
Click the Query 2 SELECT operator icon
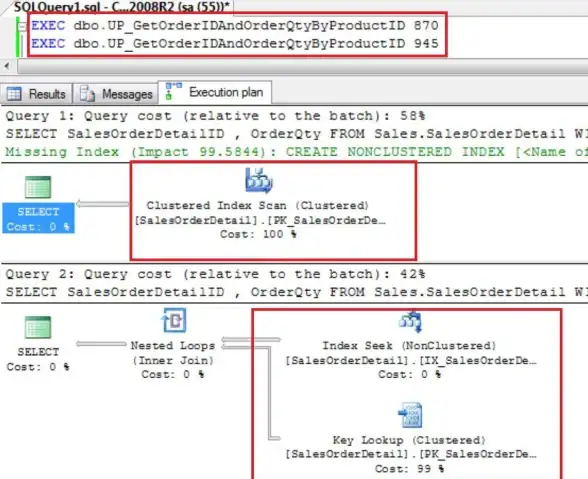coord(38,327)
